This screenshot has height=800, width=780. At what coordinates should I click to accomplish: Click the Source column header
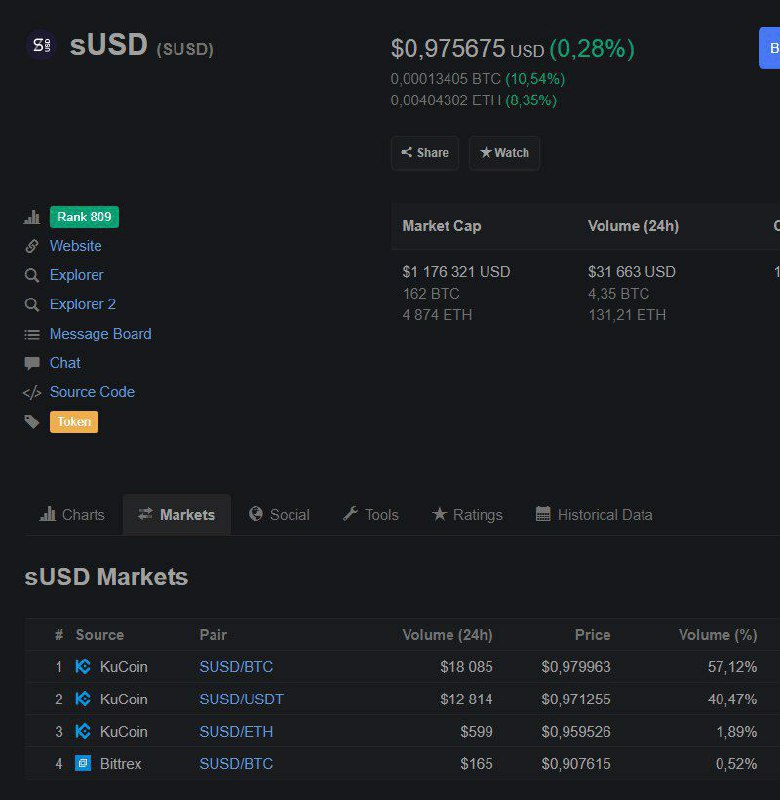coord(100,635)
